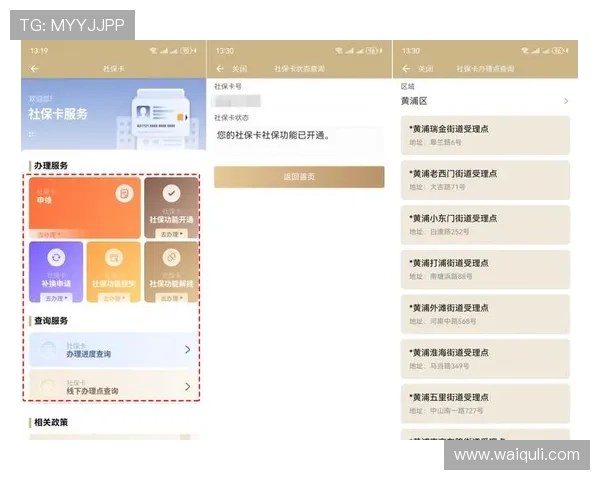The height and width of the screenshot is (480, 600).
Task: Open the 线下办理点查询 chevron arrow
Action: coord(188,387)
